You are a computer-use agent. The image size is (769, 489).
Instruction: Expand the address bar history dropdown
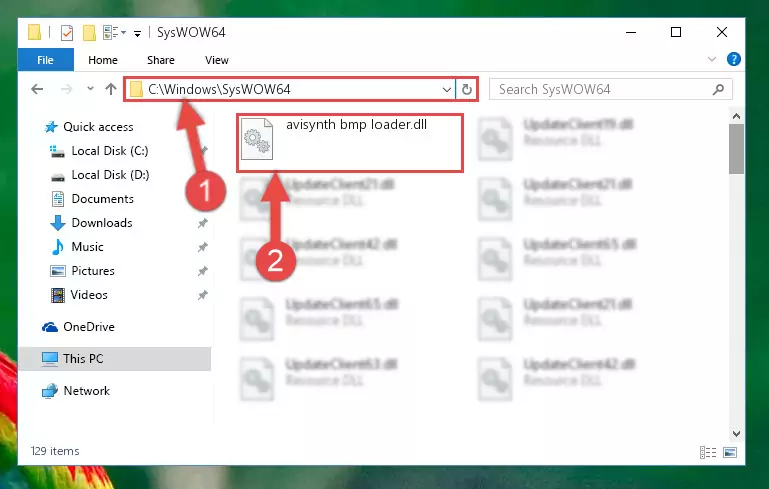[446, 89]
